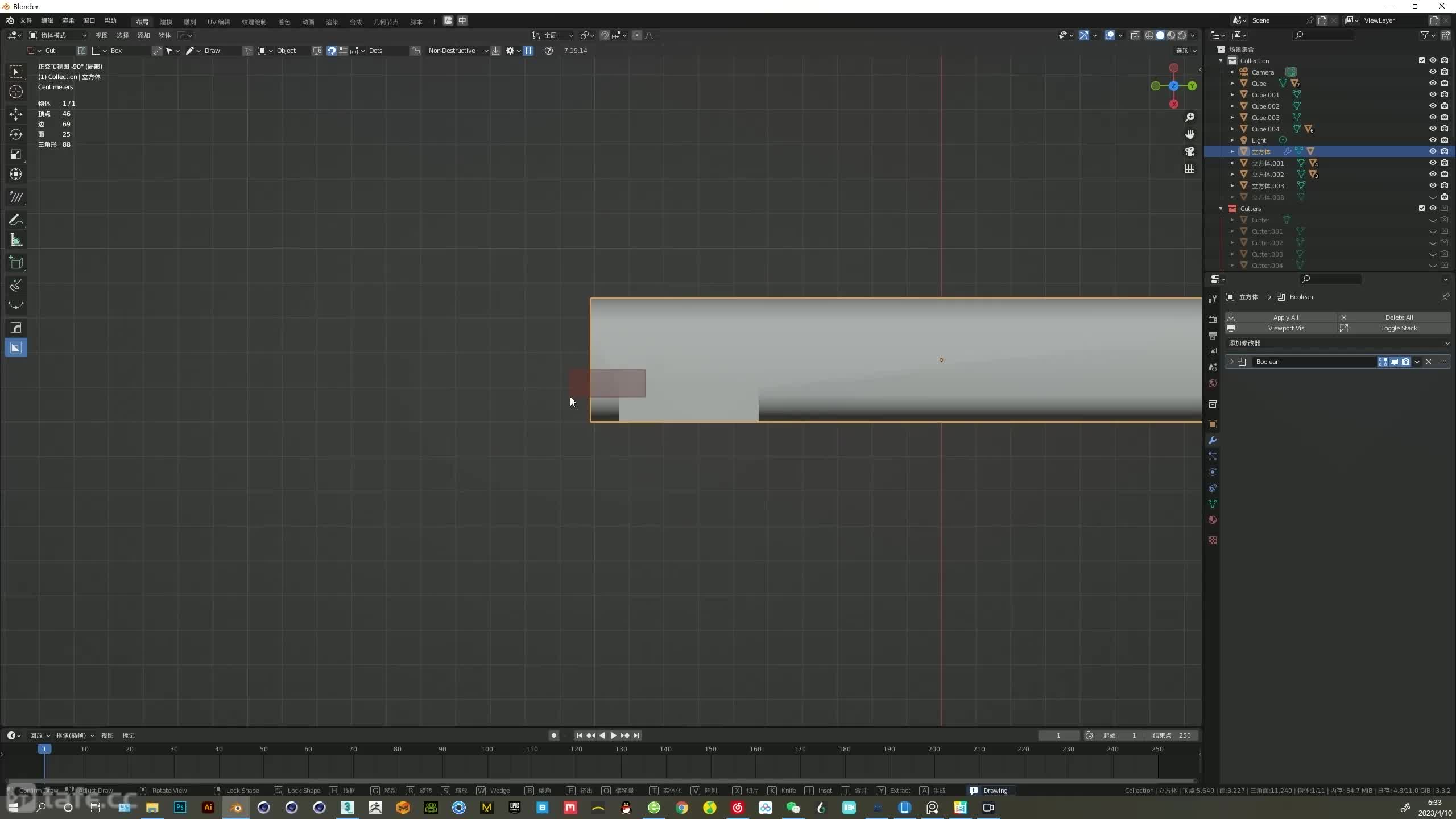The height and width of the screenshot is (819, 1456).
Task: Select rendered viewport shading sphere
Action: coord(1182,35)
